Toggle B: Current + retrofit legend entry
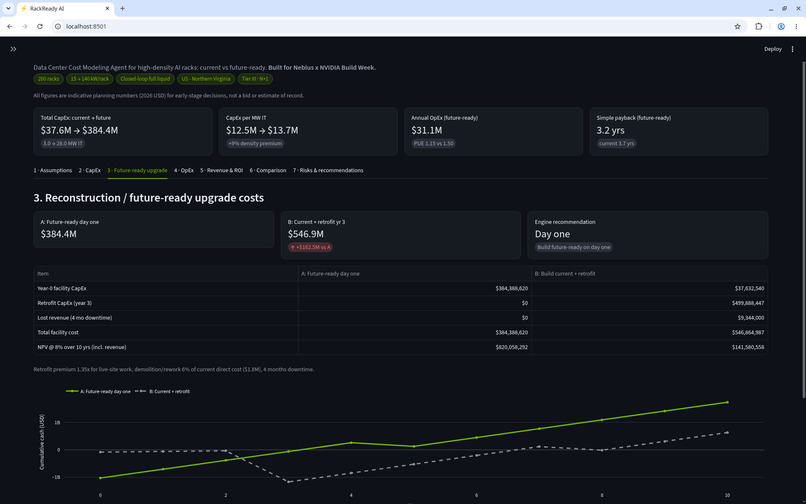The width and height of the screenshot is (806, 504). click(162, 391)
